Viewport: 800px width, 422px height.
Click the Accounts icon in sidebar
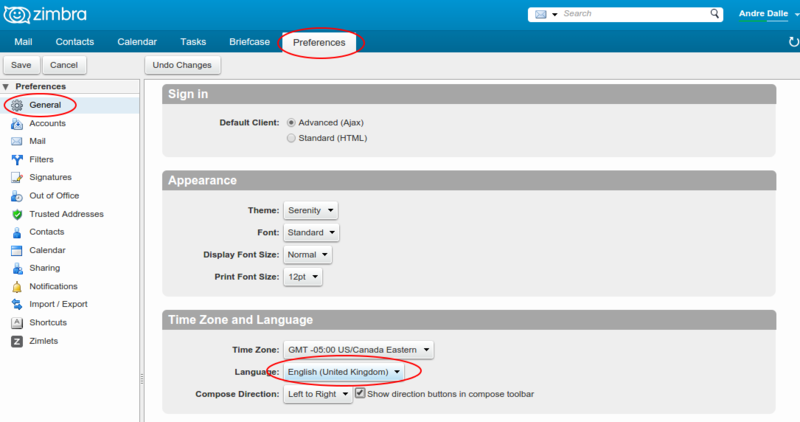pyautogui.click(x=17, y=123)
